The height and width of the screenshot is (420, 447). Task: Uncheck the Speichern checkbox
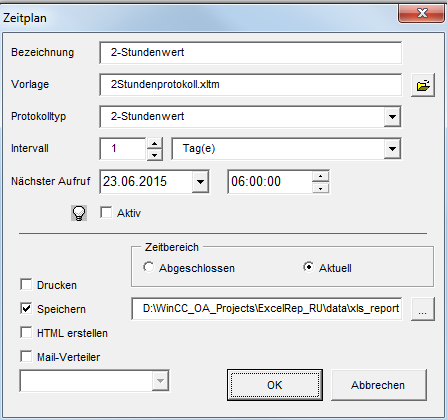click(26, 309)
